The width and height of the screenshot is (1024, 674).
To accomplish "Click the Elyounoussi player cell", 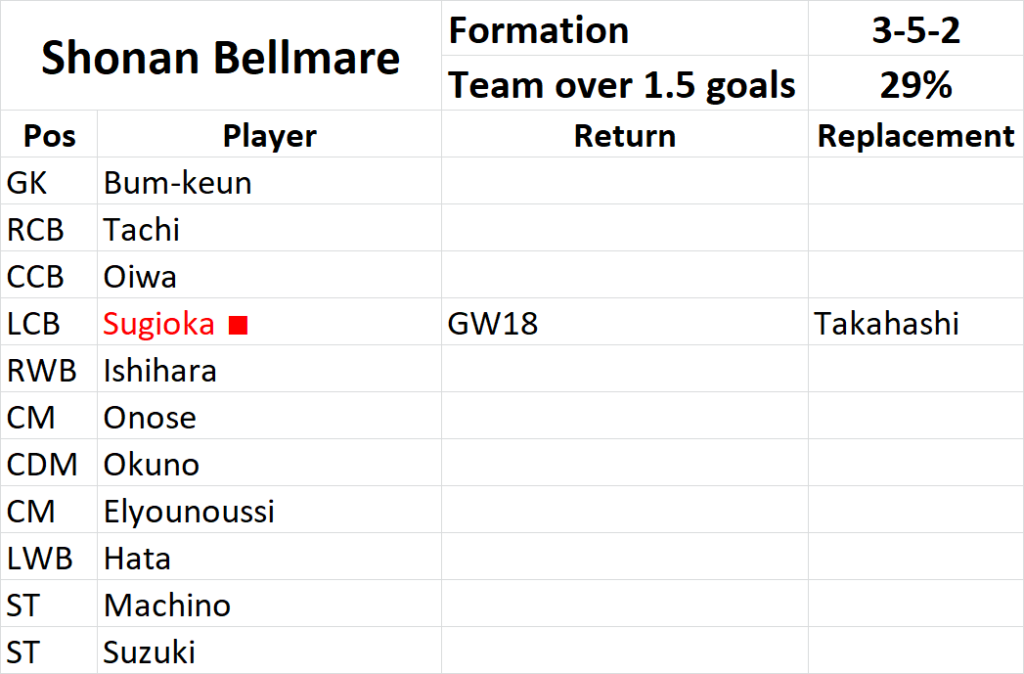I will pos(269,510).
